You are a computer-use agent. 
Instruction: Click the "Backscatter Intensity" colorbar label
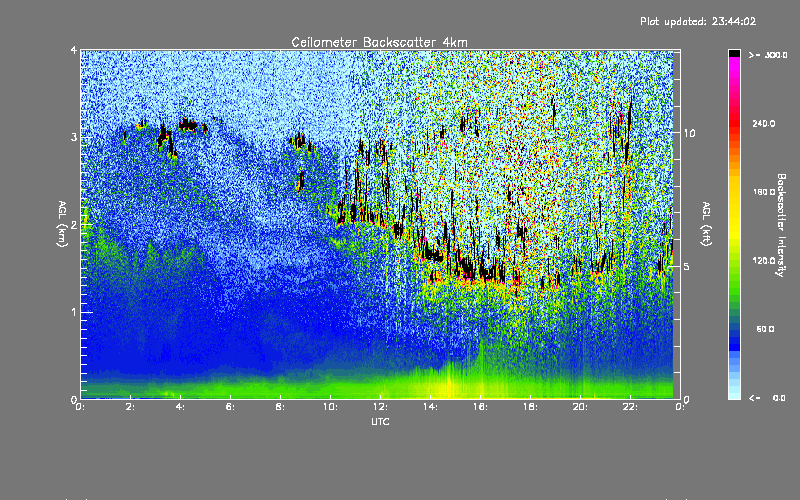pos(781,225)
